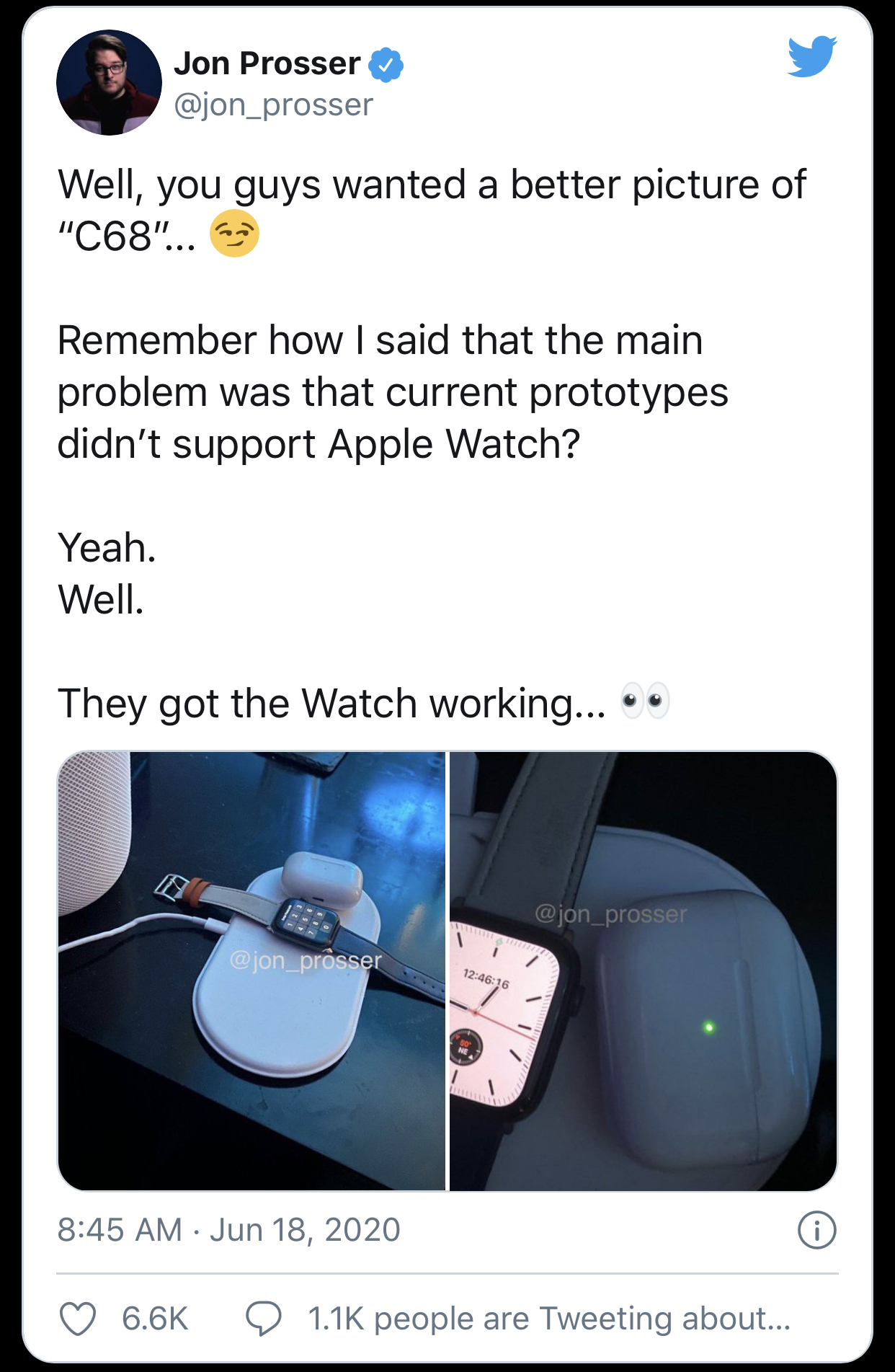Click the AirPods case green light in photo
The image size is (895, 1372).
[709, 1027]
